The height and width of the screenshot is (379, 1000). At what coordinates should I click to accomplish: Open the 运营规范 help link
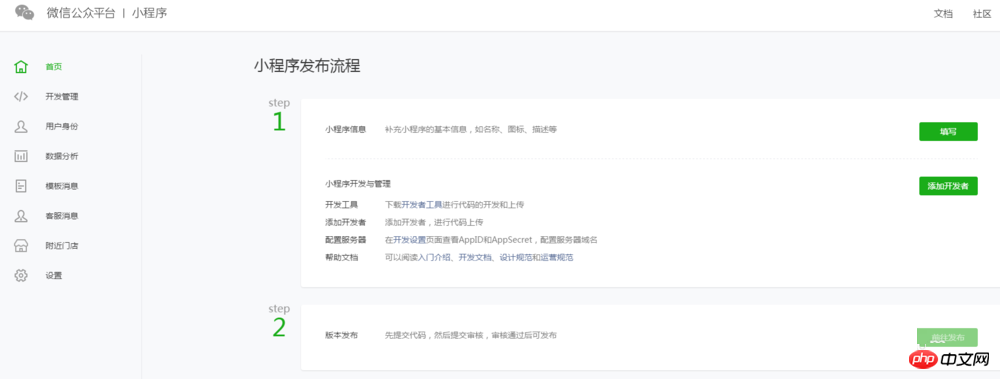pyautogui.click(x=556, y=258)
